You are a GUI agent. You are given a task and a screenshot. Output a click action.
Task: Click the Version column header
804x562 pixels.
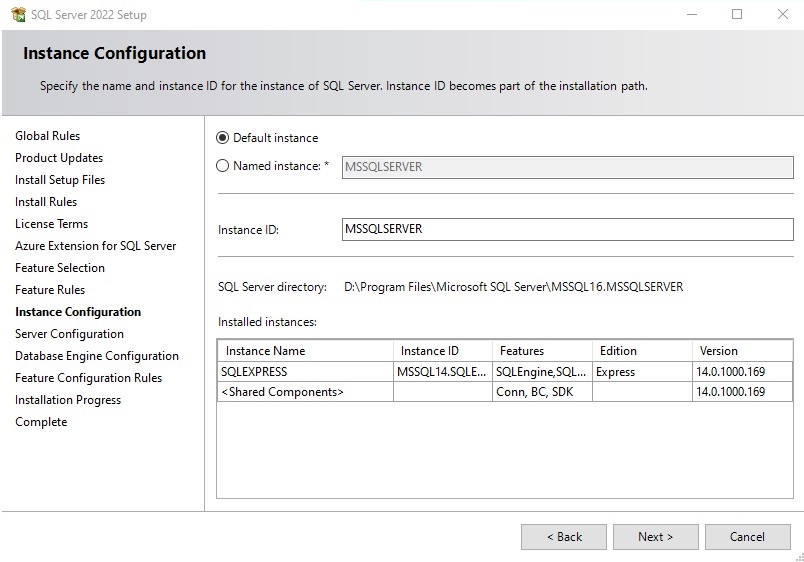tap(718, 351)
